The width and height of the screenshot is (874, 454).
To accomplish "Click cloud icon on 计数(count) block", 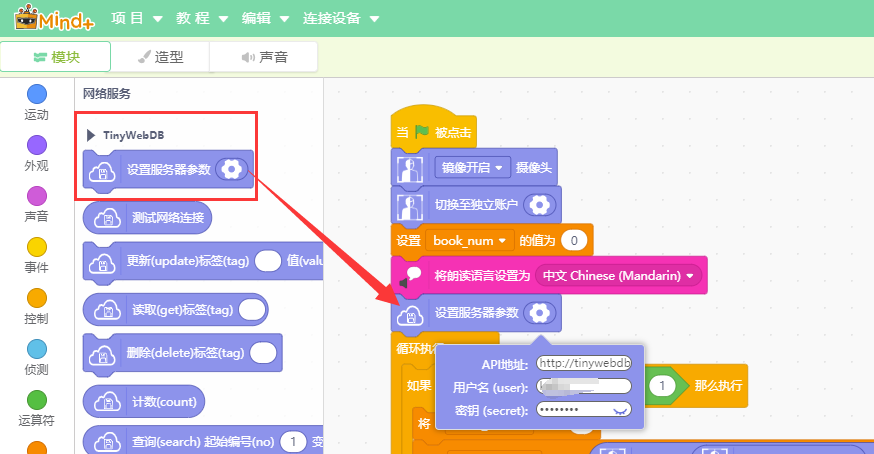I will point(108,402).
